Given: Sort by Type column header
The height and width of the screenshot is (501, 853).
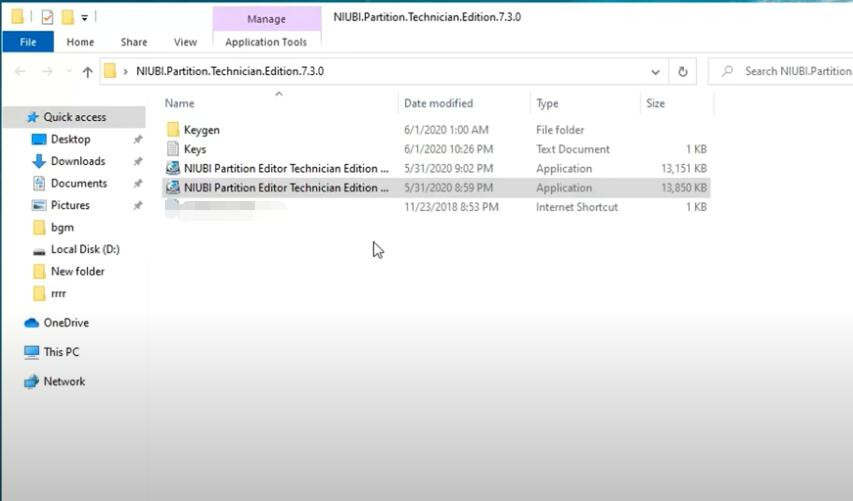Looking at the screenshot, I should pos(547,103).
